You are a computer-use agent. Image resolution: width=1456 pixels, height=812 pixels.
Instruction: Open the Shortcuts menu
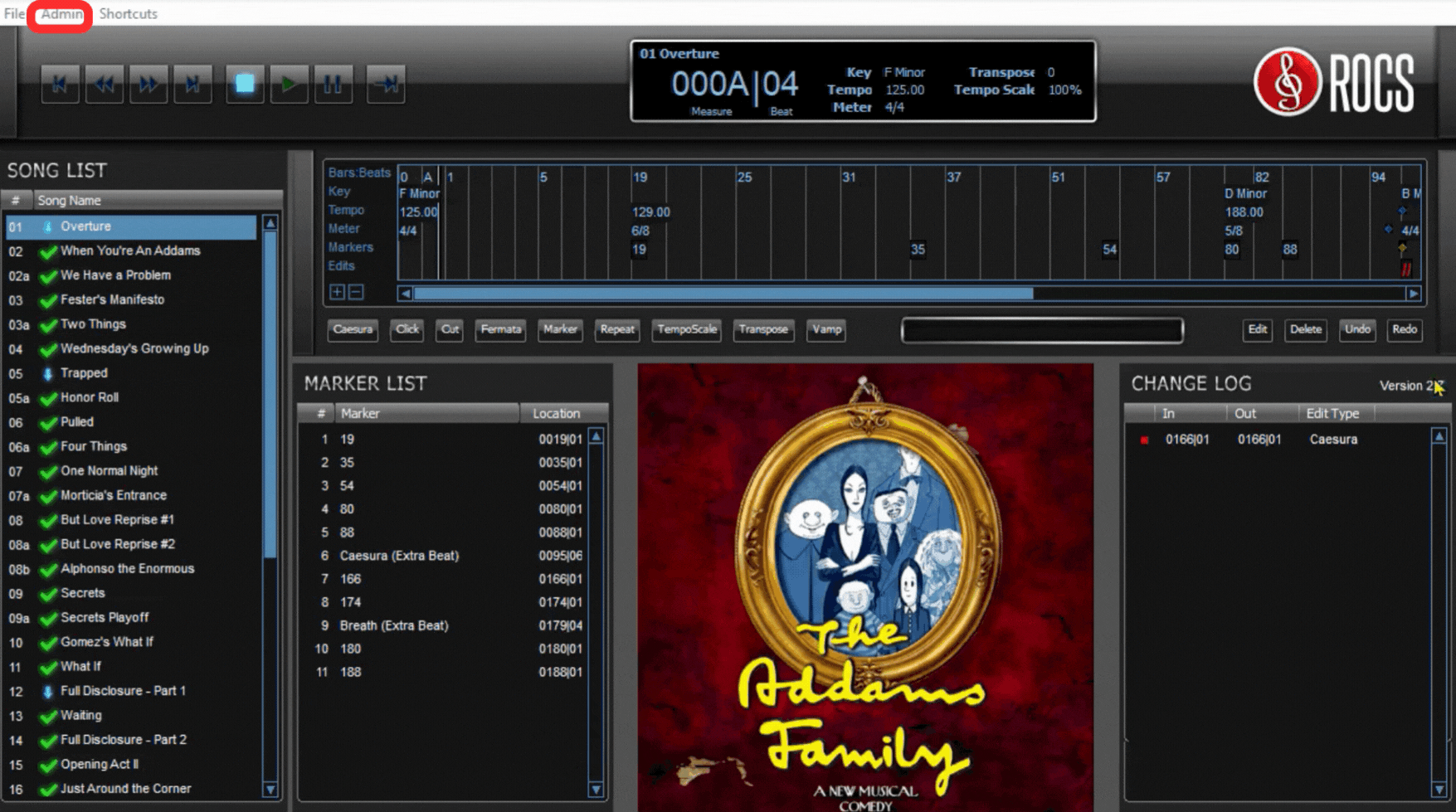click(x=128, y=13)
